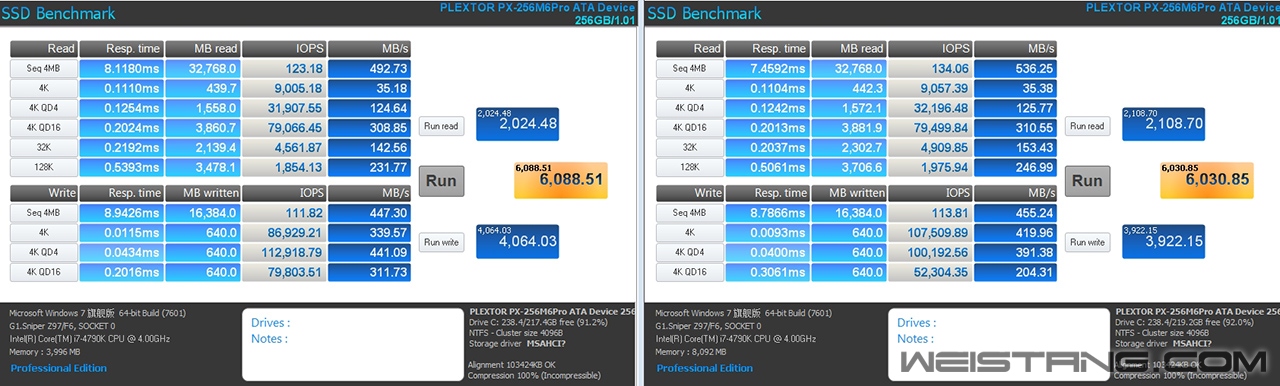Screen dimensions: 1280x386
Task: Select right Write Seq 4MB test
Action: 689,212
